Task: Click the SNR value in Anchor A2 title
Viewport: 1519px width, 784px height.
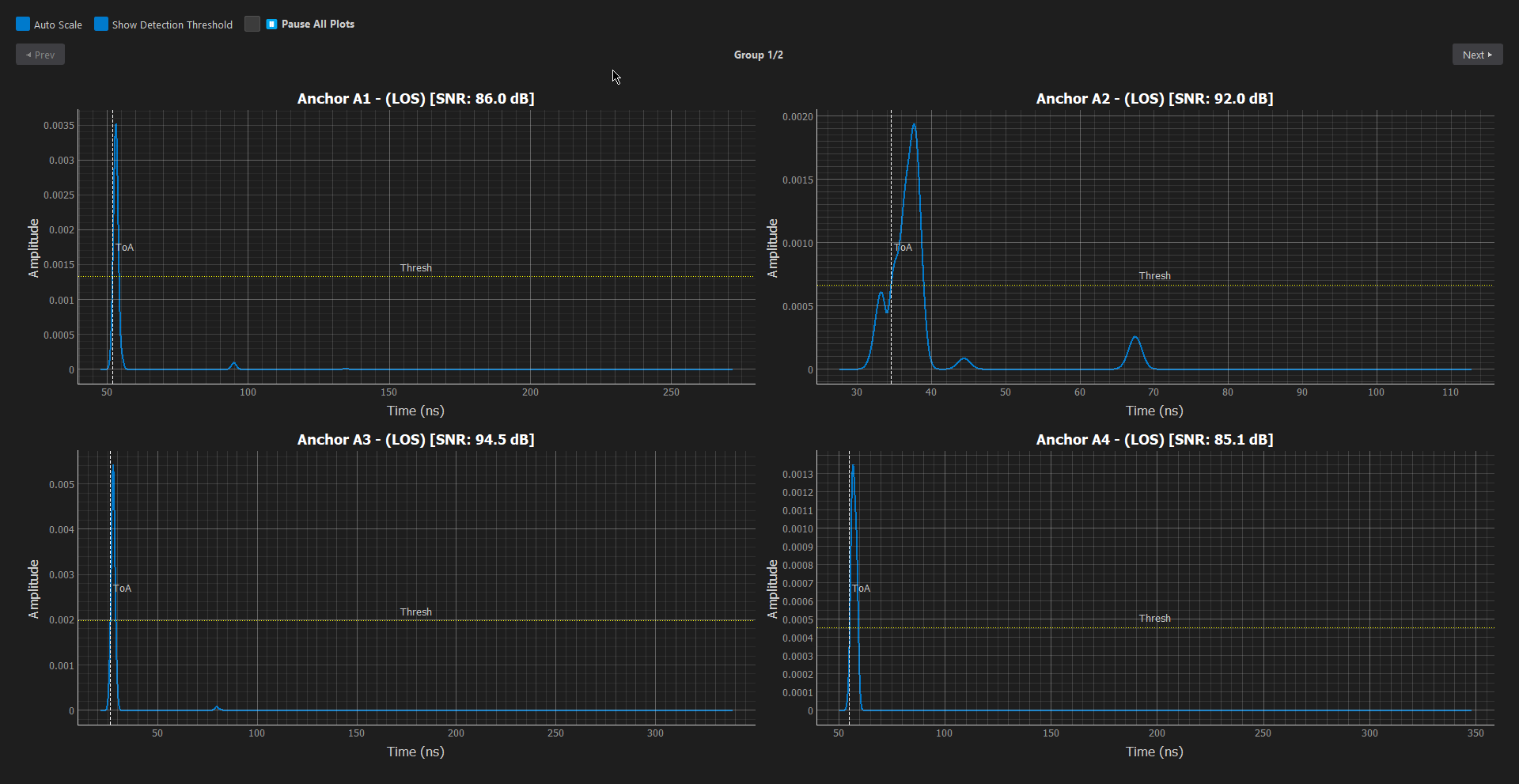Action: click(1231, 98)
